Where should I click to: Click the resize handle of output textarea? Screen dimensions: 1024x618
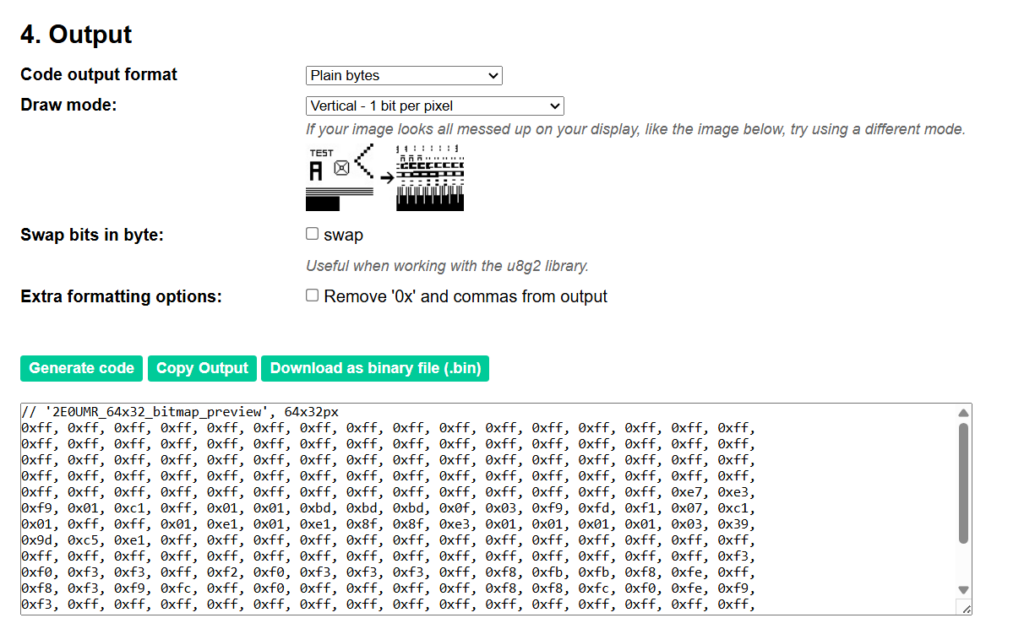(965, 608)
